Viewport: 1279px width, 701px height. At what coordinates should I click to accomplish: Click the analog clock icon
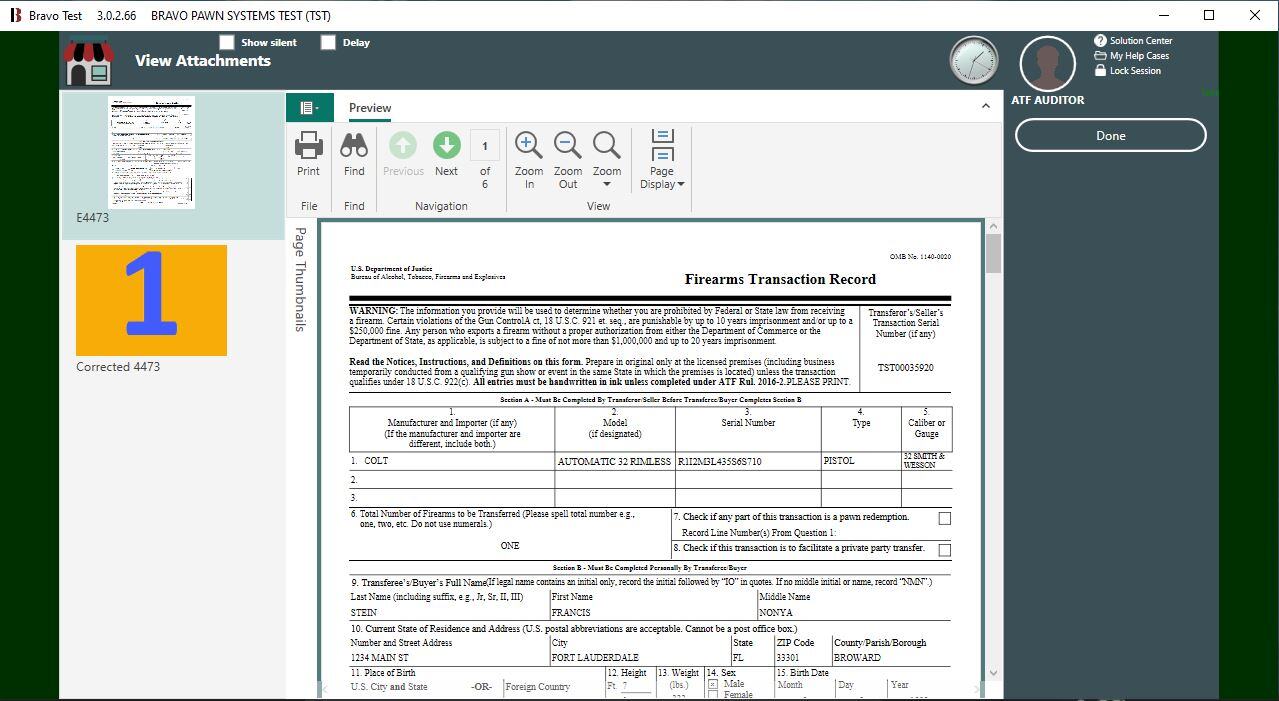pyautogui.click(x=973, y=61)
